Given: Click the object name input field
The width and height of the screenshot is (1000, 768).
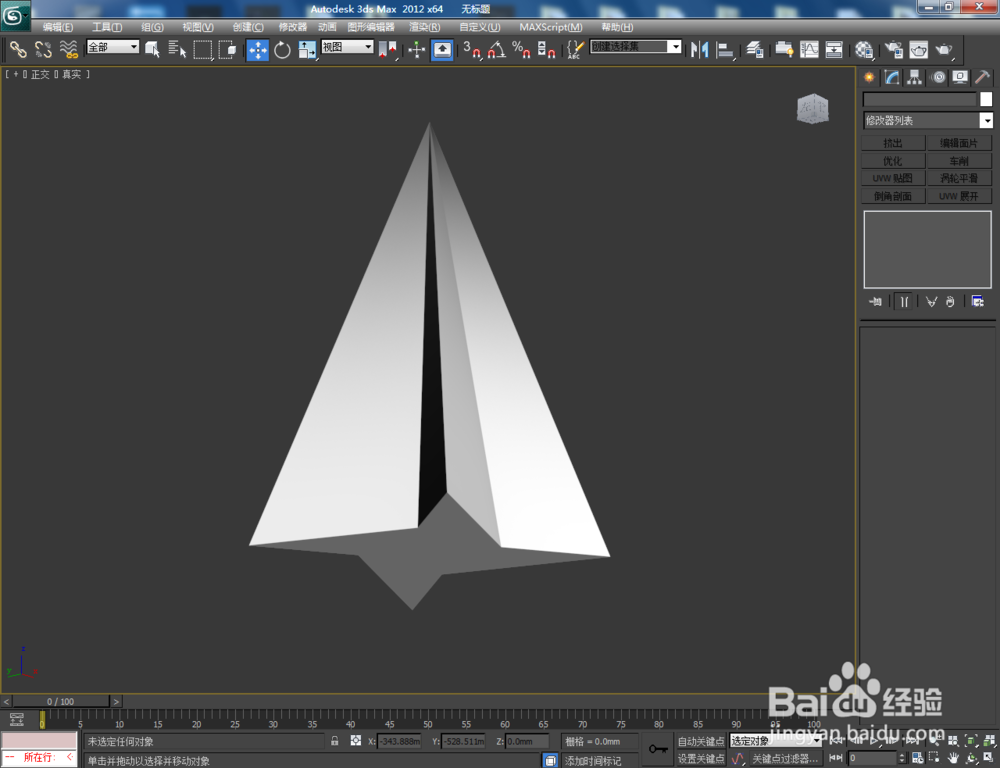Looking at the screenshot, I should point(920,99).
